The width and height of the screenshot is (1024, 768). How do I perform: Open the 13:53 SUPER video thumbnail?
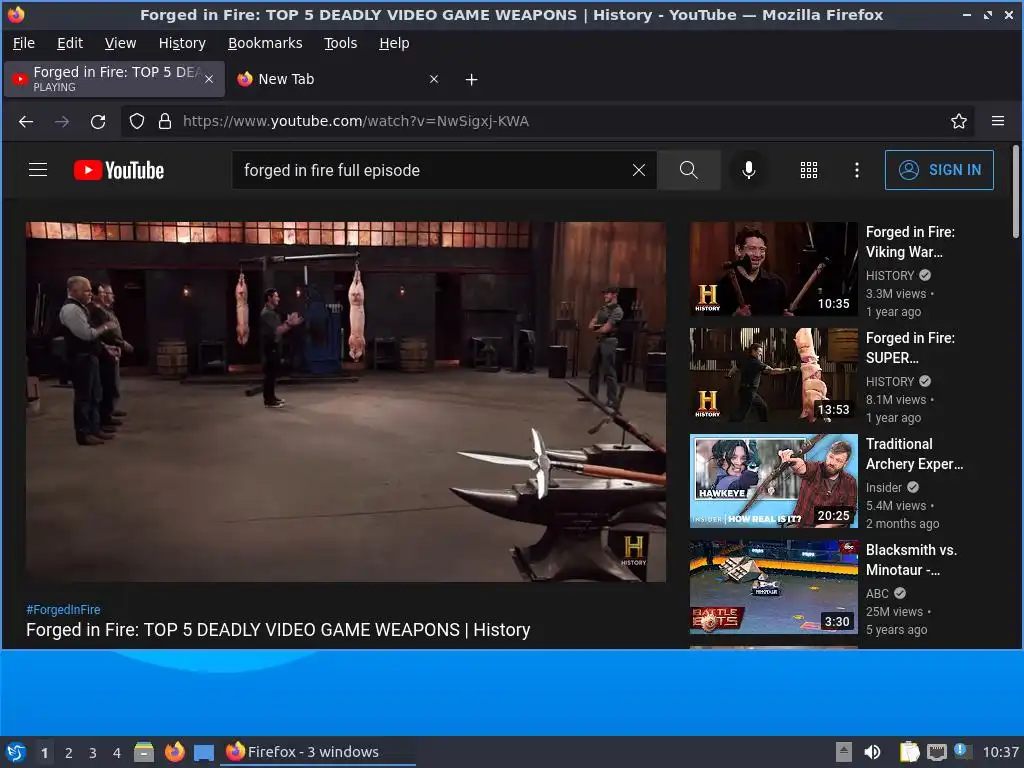[773, 375]
